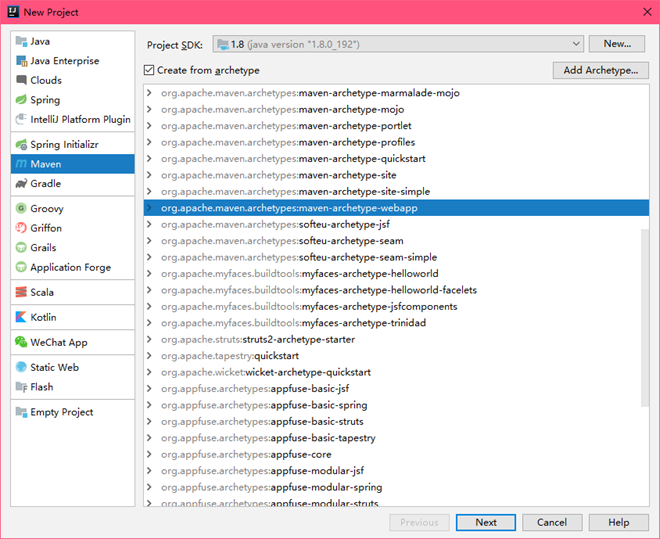Uncheck Create from archetype checkbox
The height and width of the screenshot is (539, 660).
[149, 70]
